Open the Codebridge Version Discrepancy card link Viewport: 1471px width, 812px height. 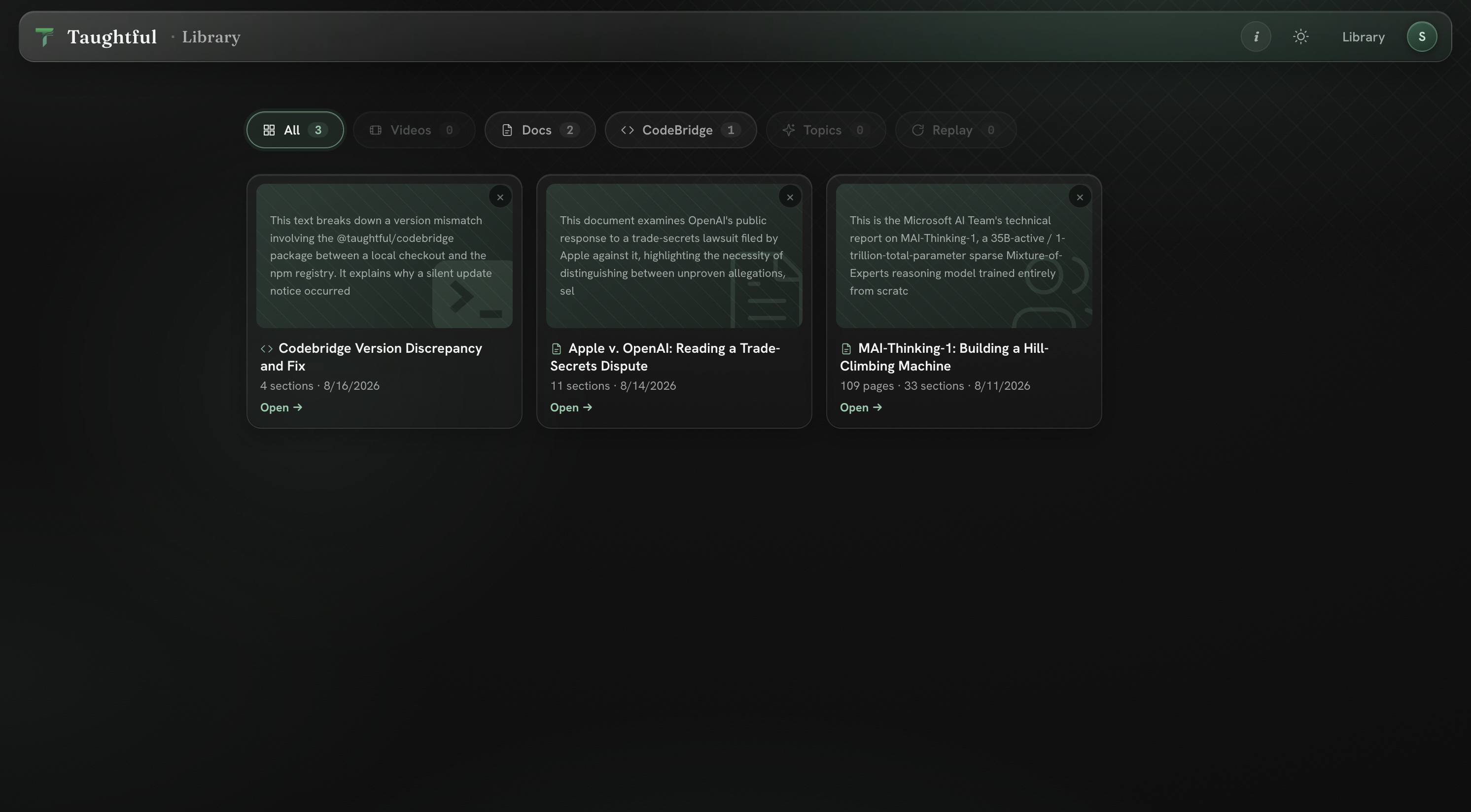pyautogui.click(x=281, y=407)
